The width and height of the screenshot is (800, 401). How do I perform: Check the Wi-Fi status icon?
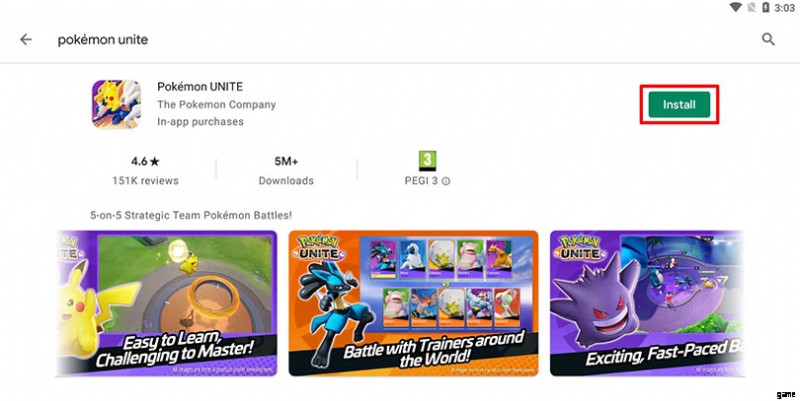(x=736, y=7)
